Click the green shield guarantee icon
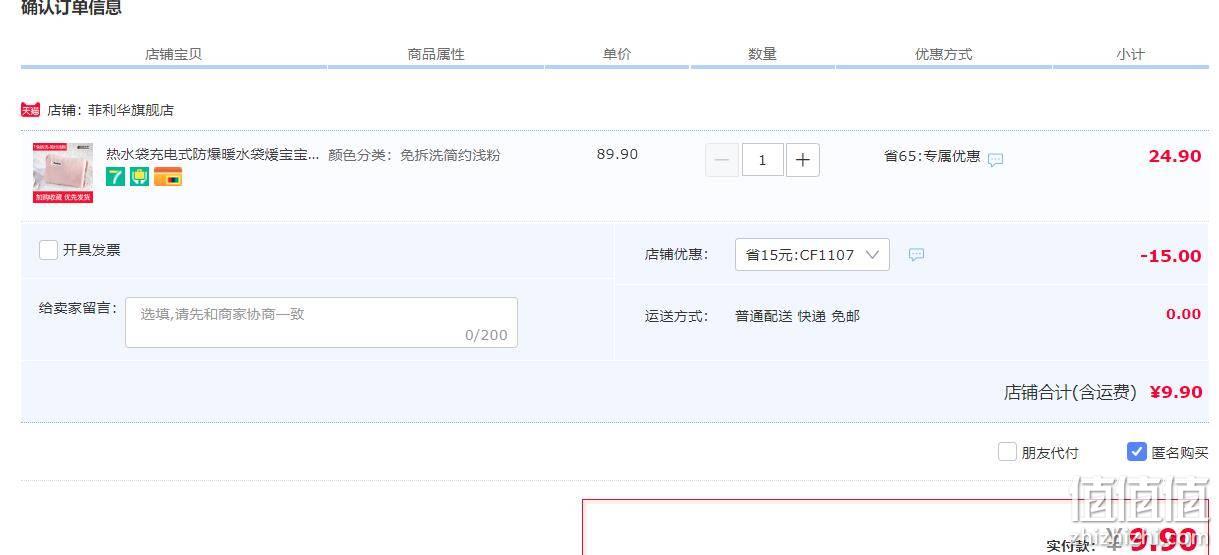Image resolution: width=1219 pixels, height=555 pixels. point(139,177)
